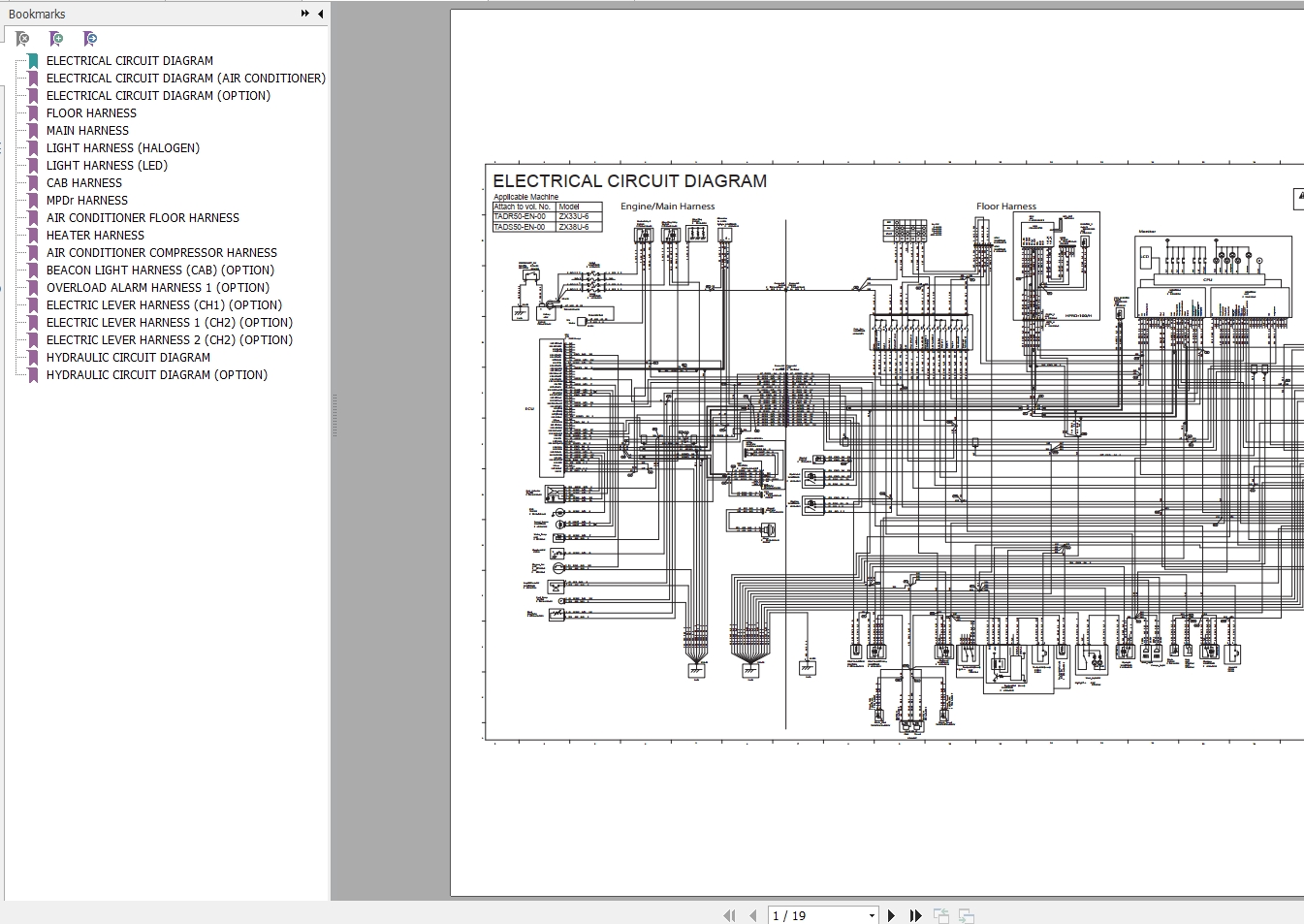Click the first page navigation arrow
This screenshot has width=1304, height=924.
point(729,915)
